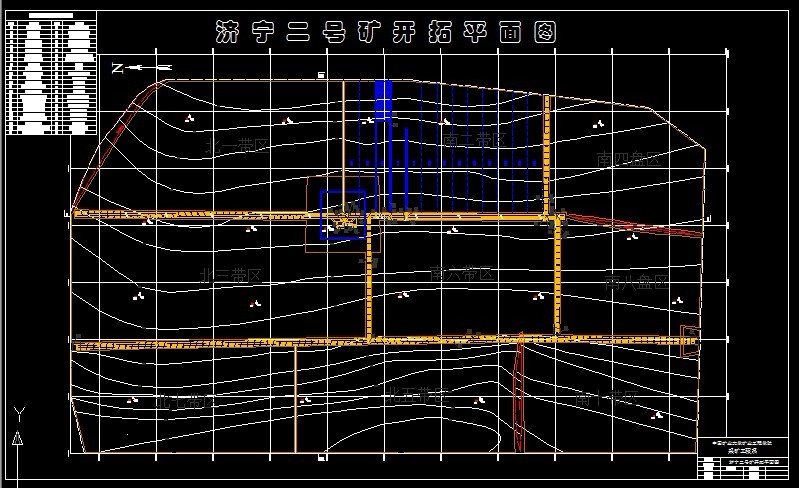
Task: Click the solid blue mined-panel rectangle
Action: pyautogui.click(x=383, y=100)
